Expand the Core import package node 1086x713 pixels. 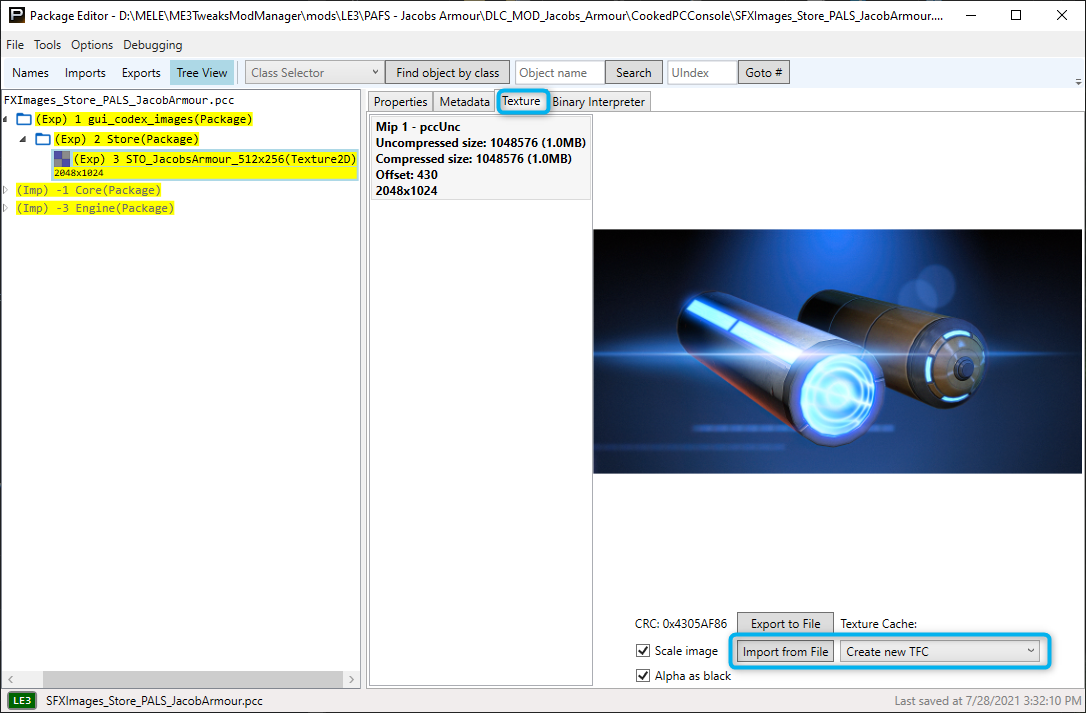(6, 190)
